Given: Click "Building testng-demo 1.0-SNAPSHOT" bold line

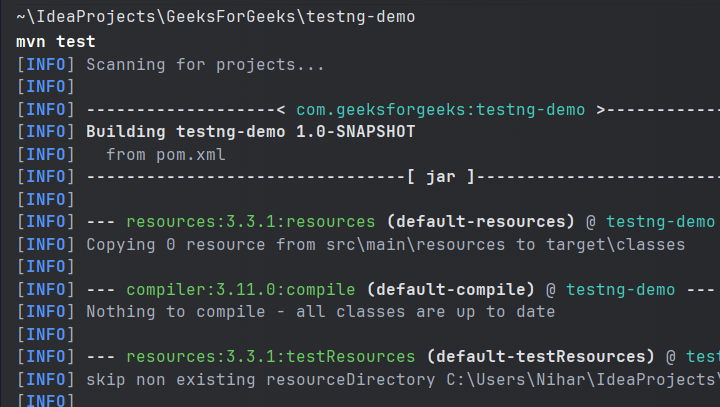Looking at the screenshot, I should tap(251, 131).
